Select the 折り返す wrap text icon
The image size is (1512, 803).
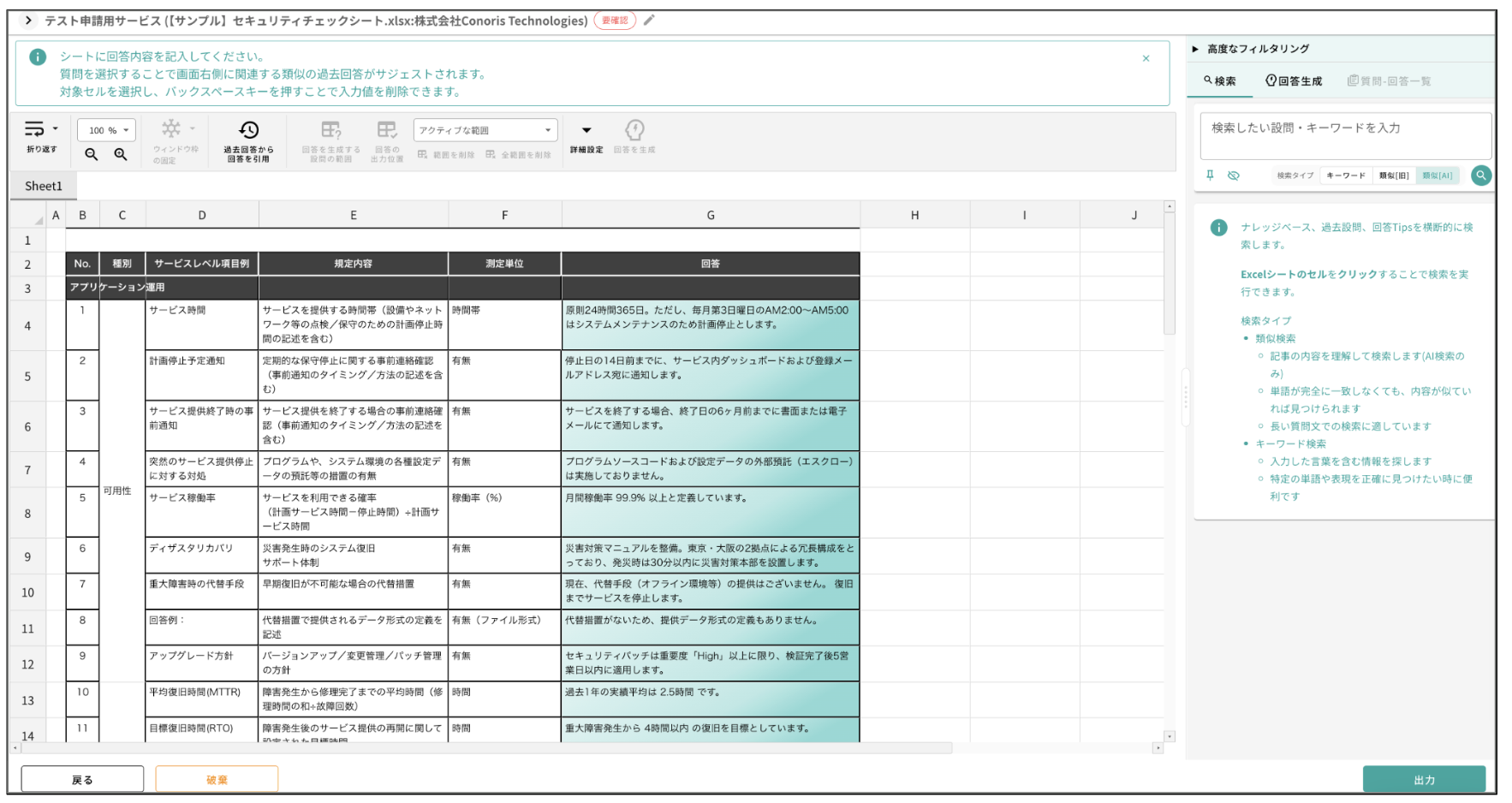(x=35, y=130)
